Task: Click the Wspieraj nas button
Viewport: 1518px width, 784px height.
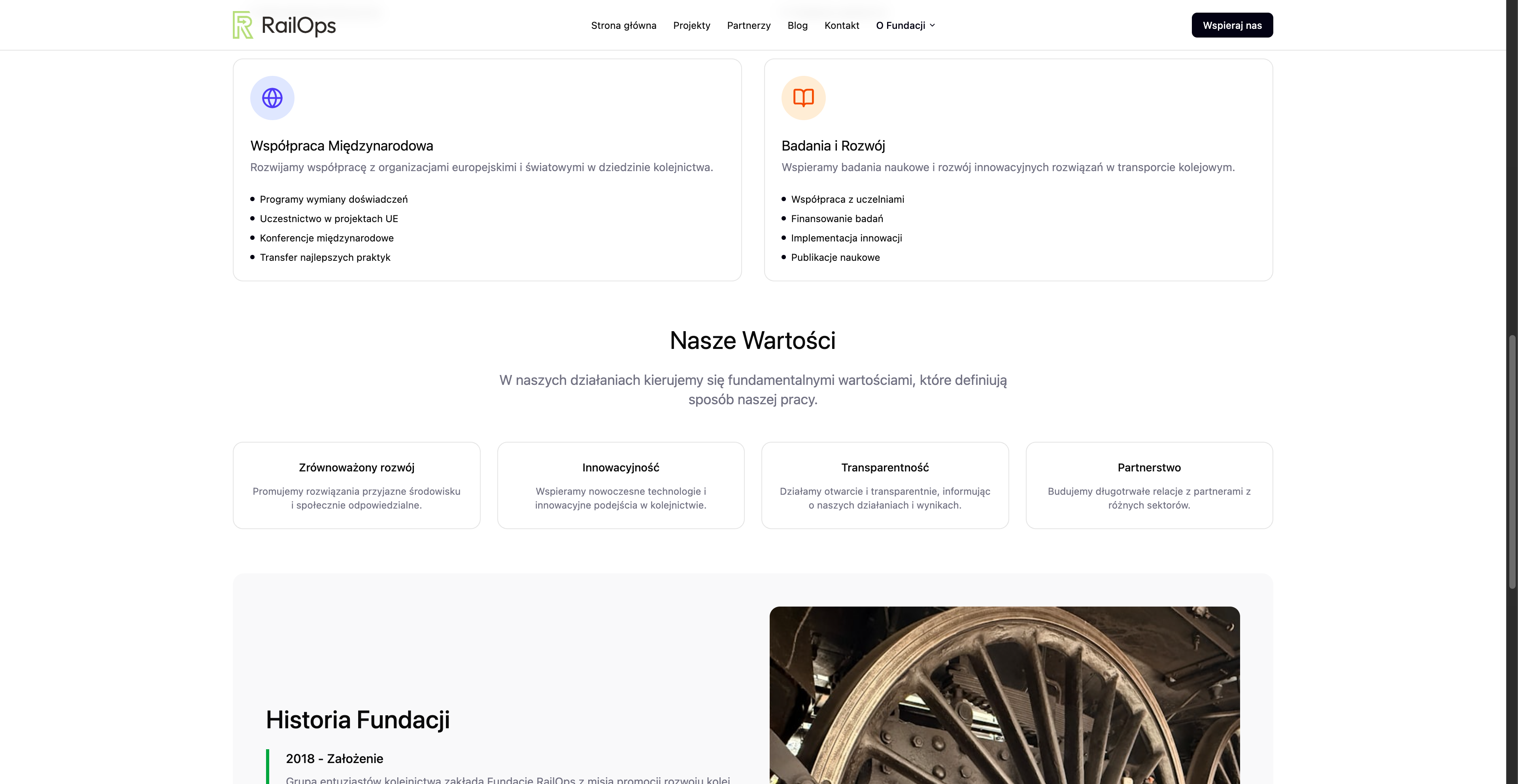Action: coord(1232,25)
